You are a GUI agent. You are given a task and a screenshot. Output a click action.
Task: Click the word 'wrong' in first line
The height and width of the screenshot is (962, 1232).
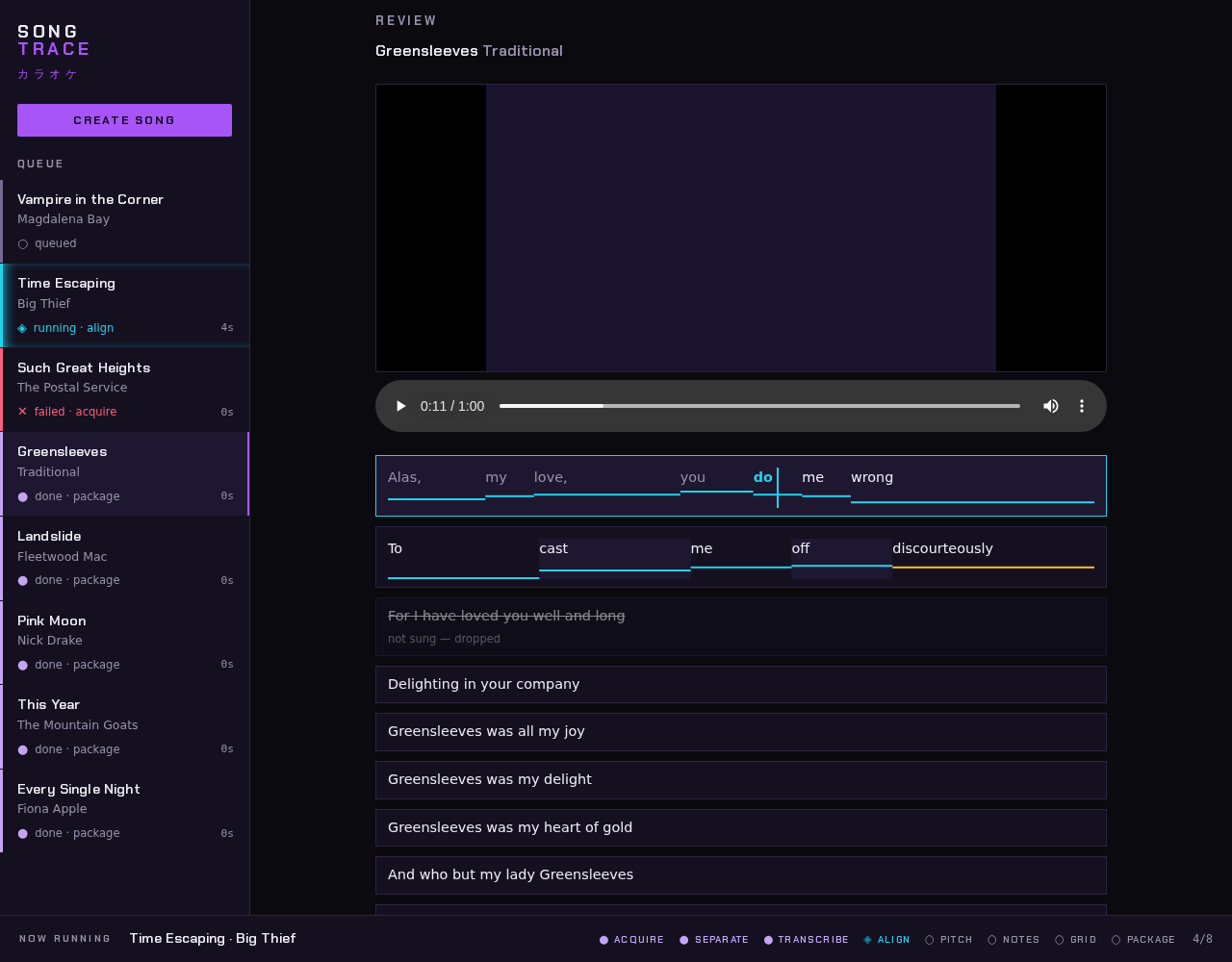872,477
